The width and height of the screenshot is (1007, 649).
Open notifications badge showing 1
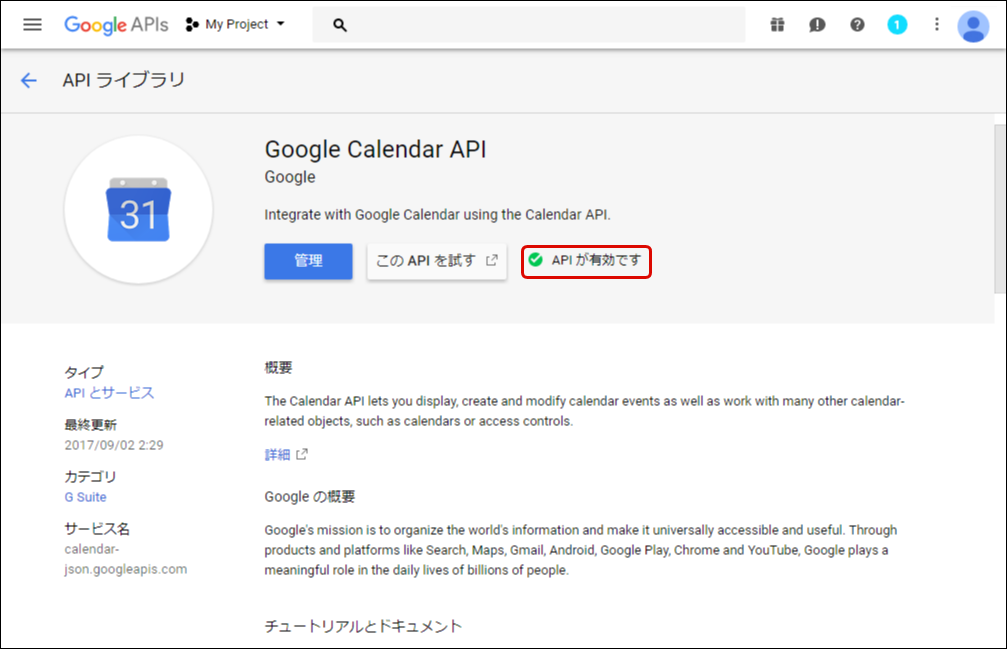click(897, 25)
